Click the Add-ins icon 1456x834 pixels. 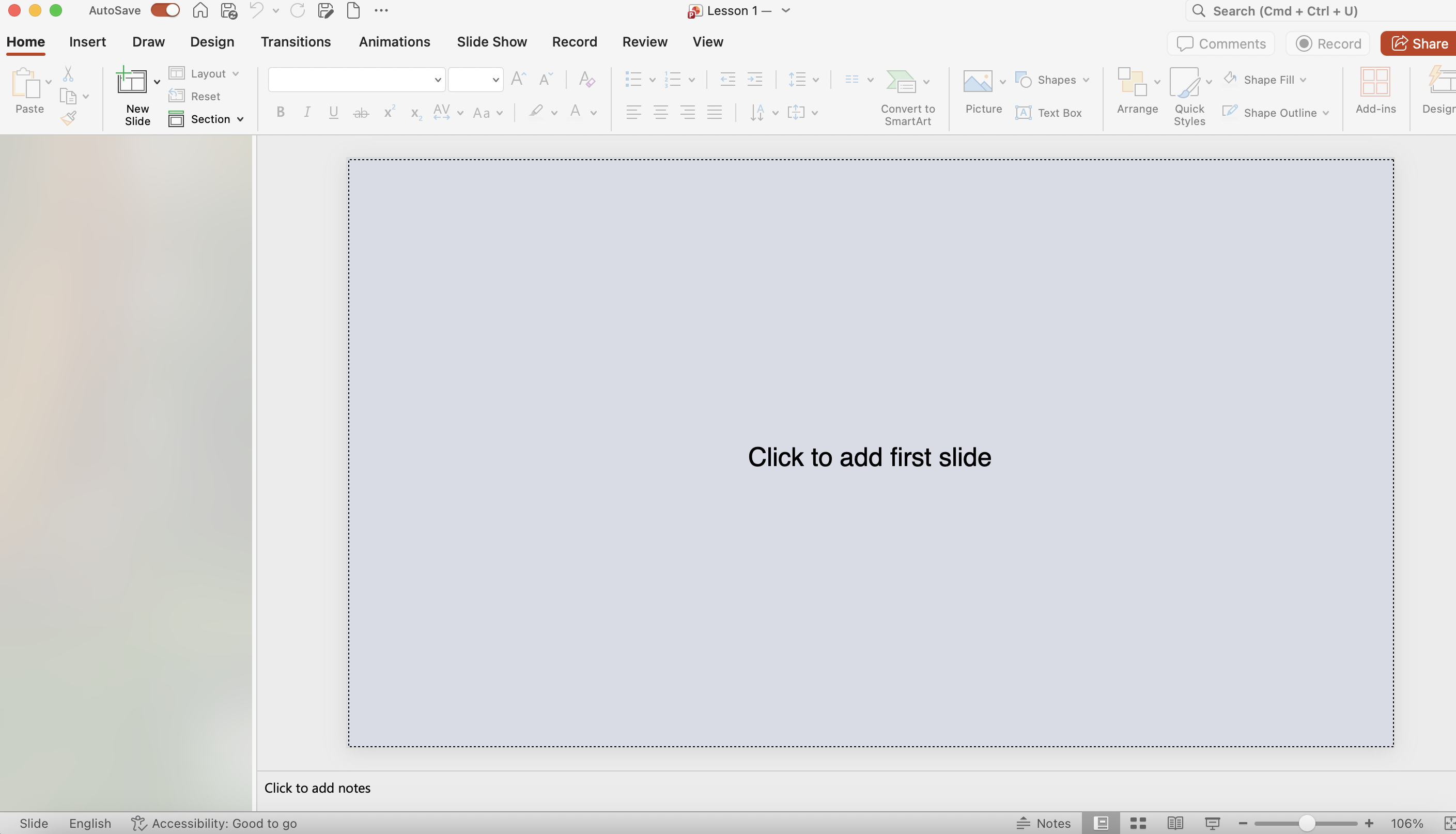(x=1375, y=81)
